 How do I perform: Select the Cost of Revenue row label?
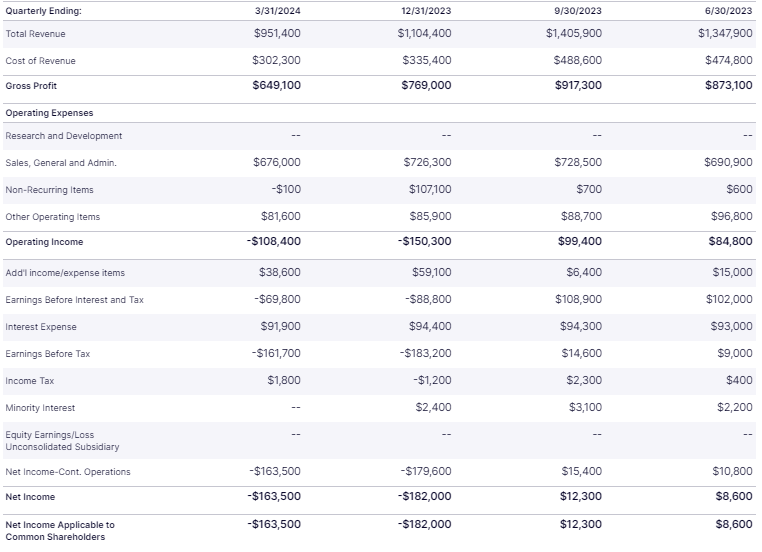40,61
